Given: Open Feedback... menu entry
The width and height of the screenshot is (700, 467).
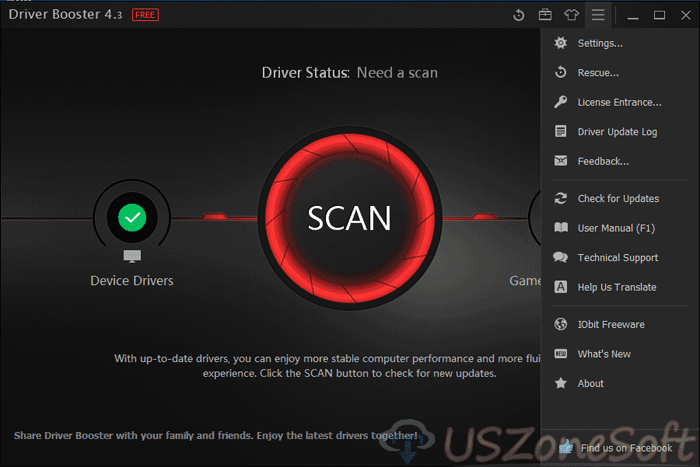Looking at the screenshot, I should 603,161.
